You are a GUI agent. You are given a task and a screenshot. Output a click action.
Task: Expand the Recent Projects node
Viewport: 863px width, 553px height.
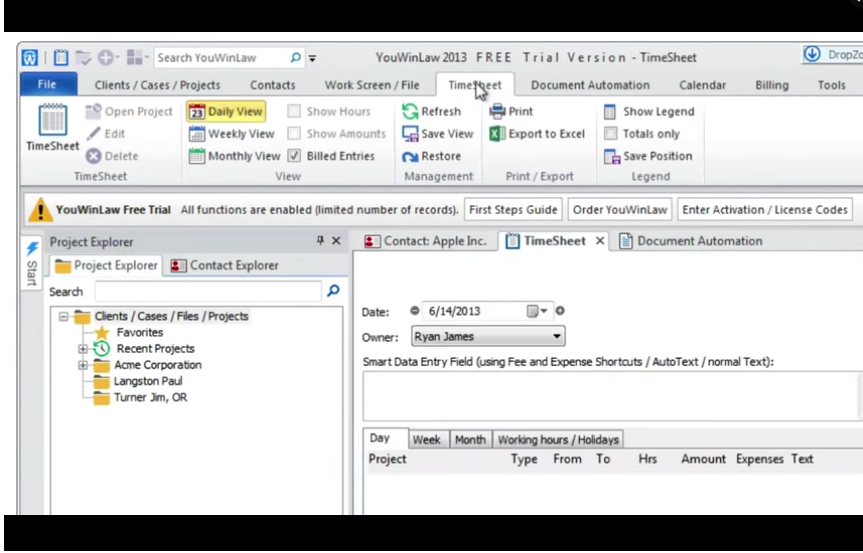[83, 349]
